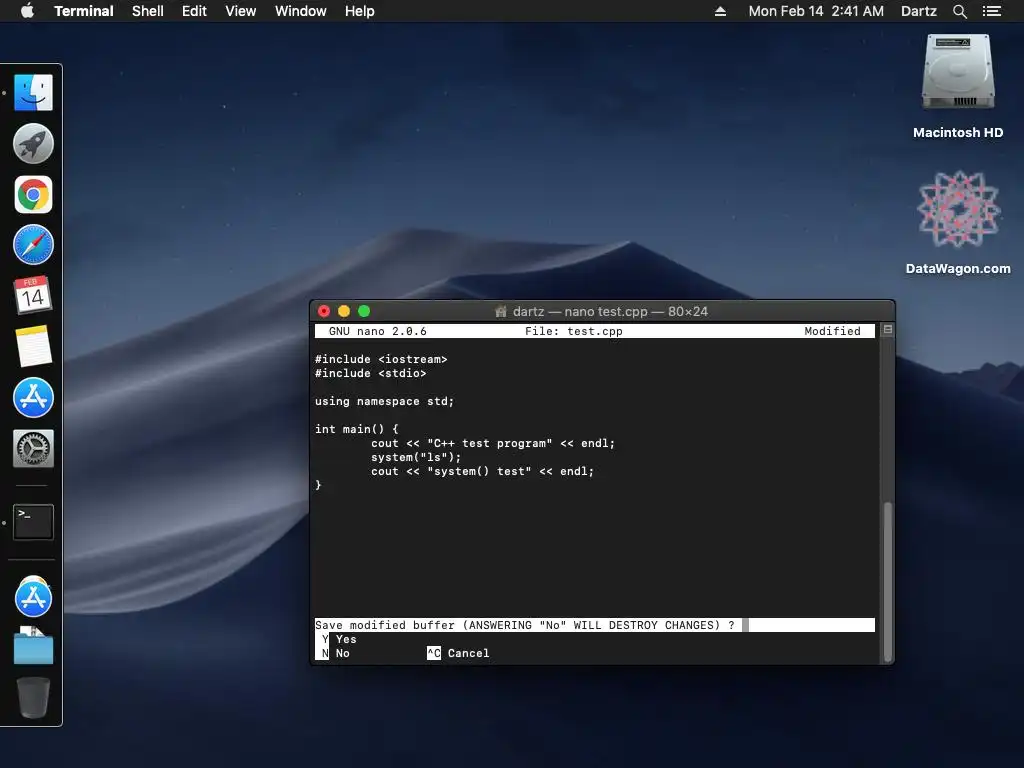Open the Trash in the Dock
1024x768 pixels.
tap(33, 697)
